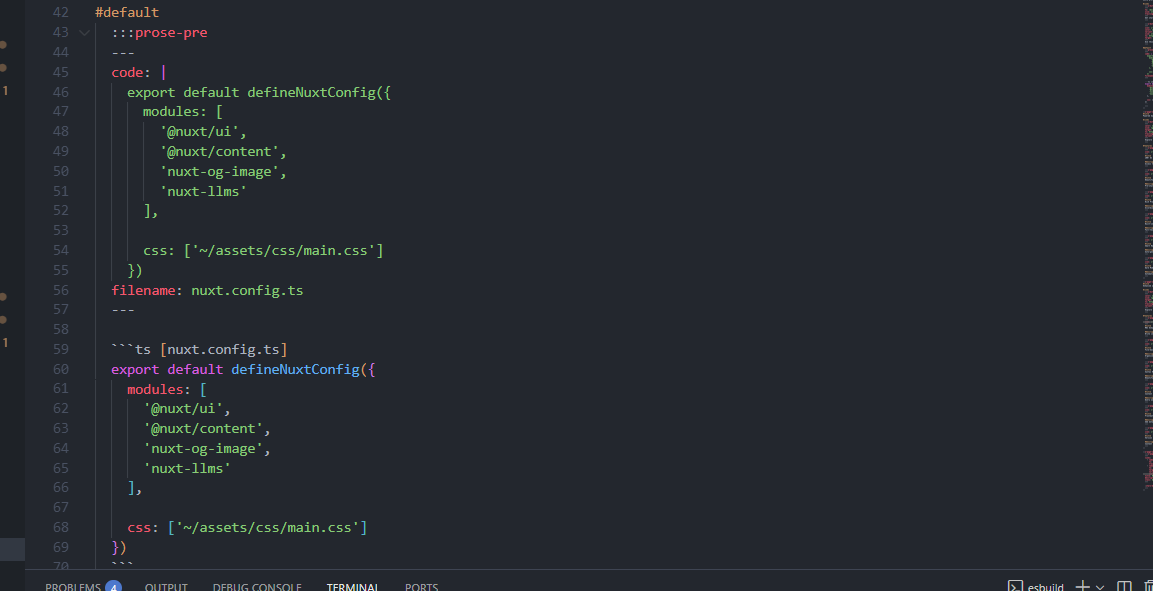This screenshot has height=591, width=1153.
Task: Click line number 46 in gutter
Action: pos(61,92)
